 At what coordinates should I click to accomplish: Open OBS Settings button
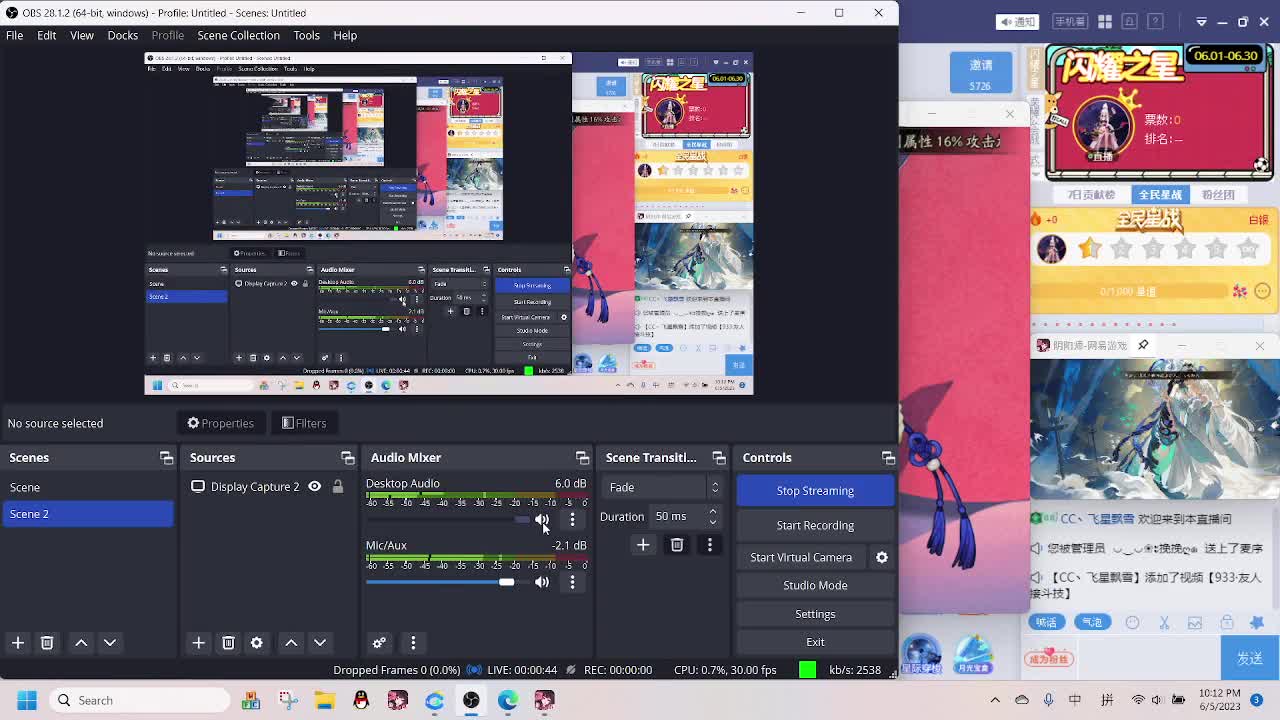(x=815, y=614)
